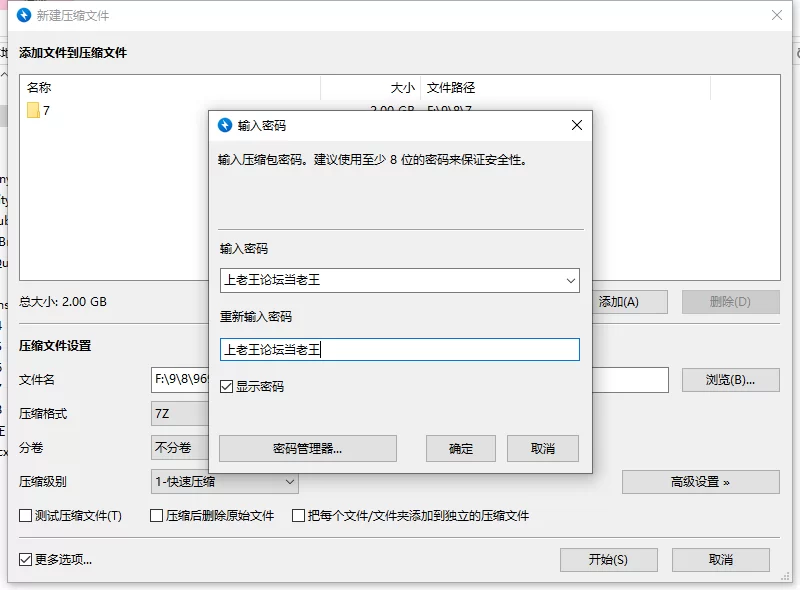Click the 重新输入密码 text field
Viewport: 800px width, 590px height.
coord(399,350)
